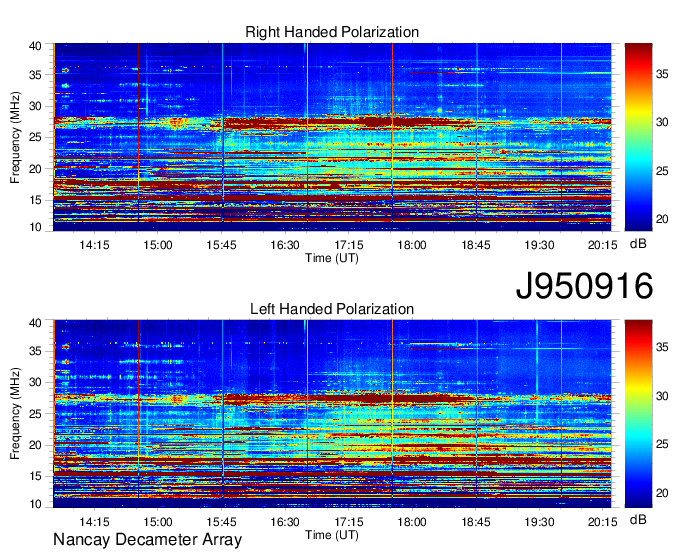Click the 35 dB mark on right-handed colorbar
The height and width of the screenshot is (552, 680).
662,74
